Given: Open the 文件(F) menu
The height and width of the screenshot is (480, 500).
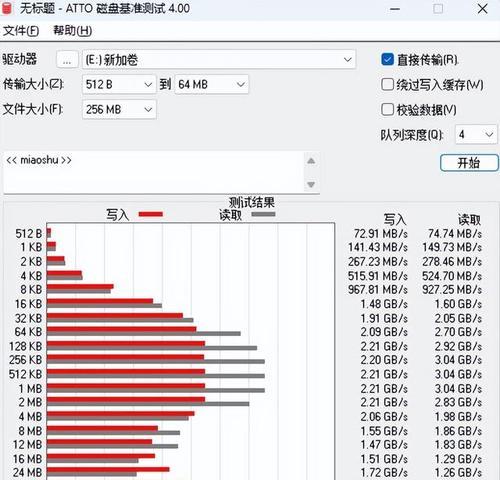Looking at the screenshot, I should [21, 31].
